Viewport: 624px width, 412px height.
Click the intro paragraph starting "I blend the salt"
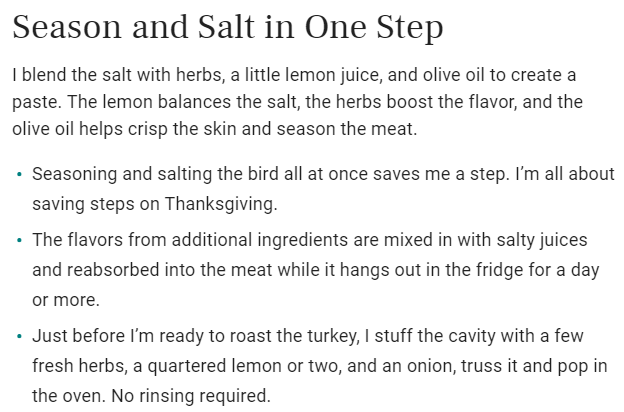[298, 102]
